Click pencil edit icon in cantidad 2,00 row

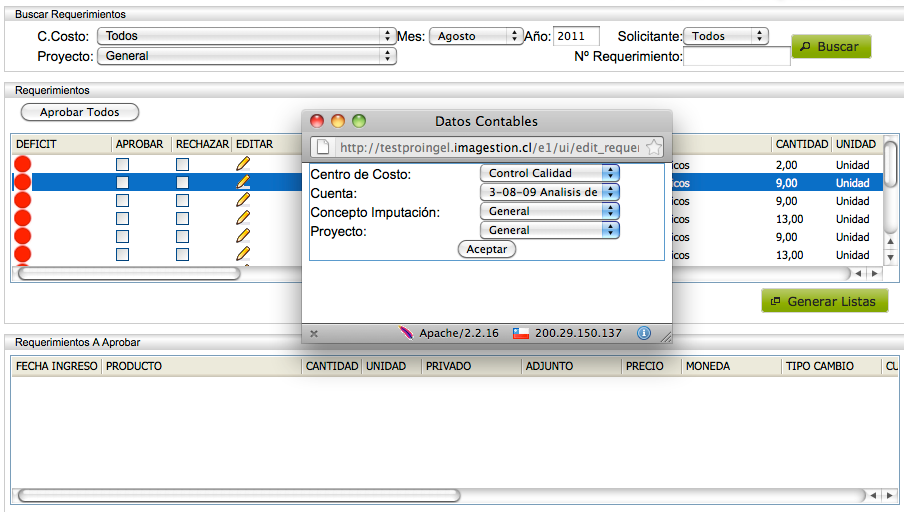tap(243, 164)
